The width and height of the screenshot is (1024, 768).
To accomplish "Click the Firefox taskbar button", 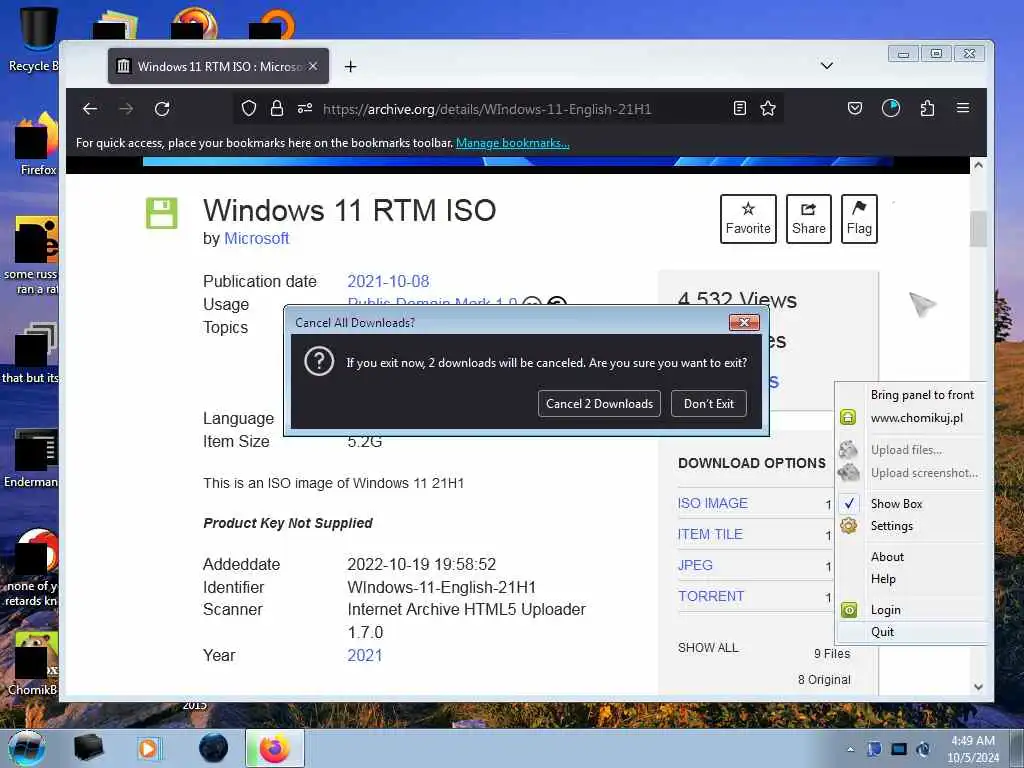I will point(275,748).
